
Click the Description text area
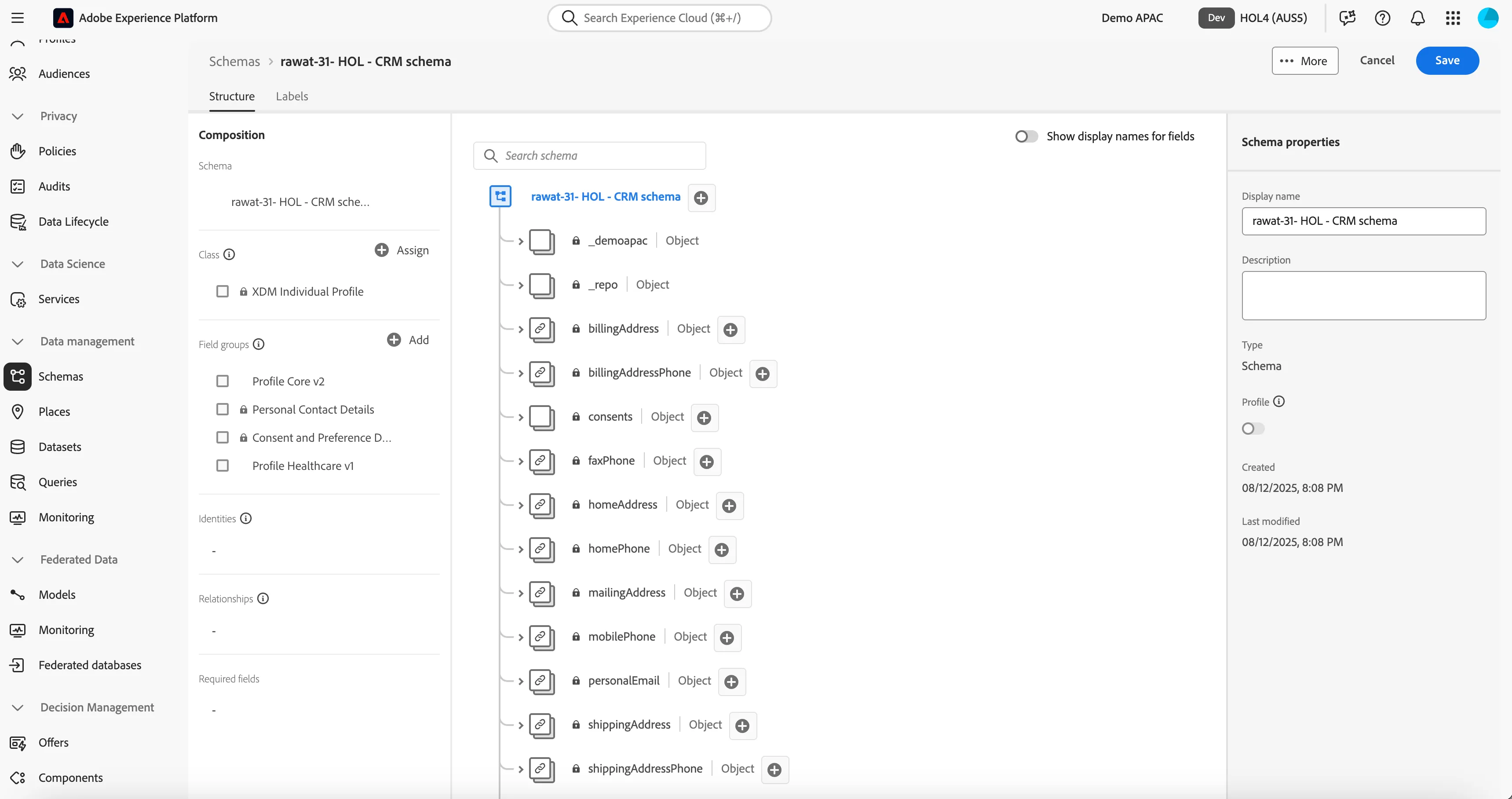(x=1363, y=295)
